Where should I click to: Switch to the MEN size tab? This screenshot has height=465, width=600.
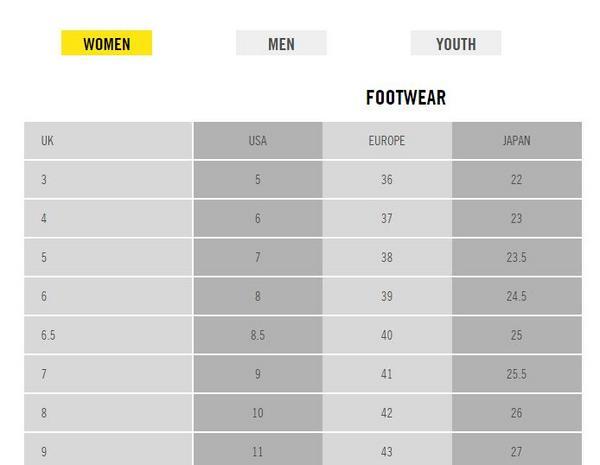[281, 43]
